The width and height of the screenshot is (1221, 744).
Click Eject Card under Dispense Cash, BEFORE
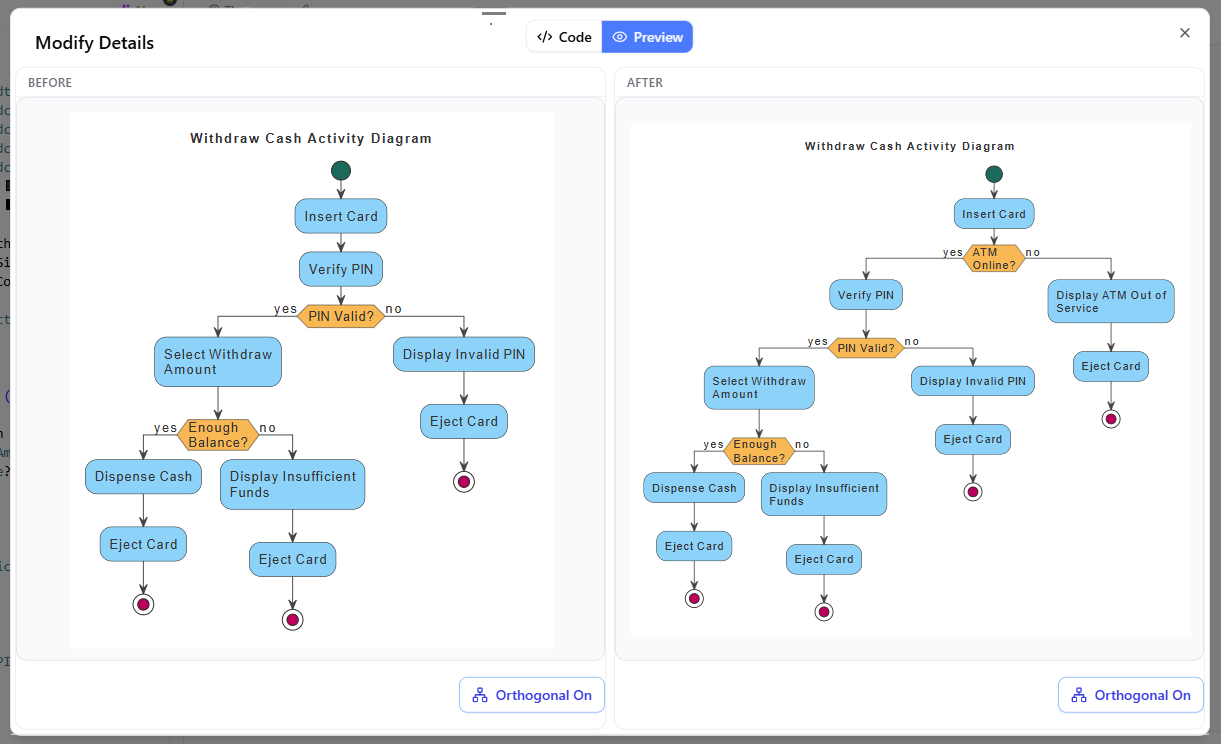click(x=143, y=545)
